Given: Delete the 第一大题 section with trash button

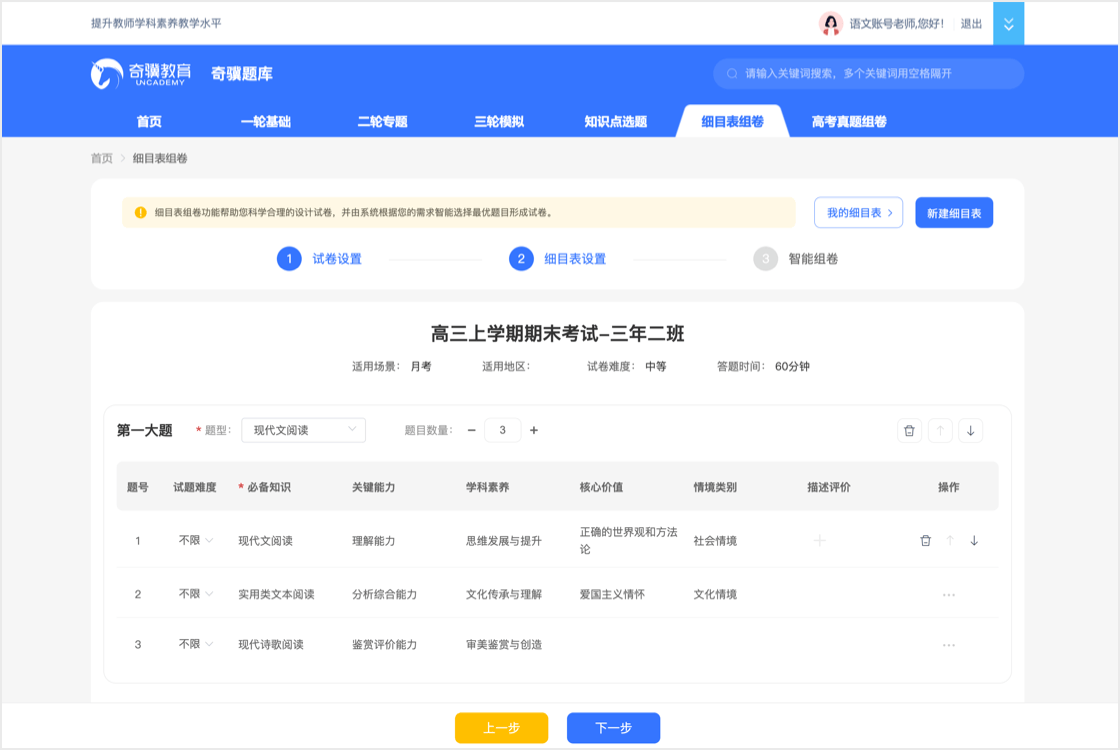Looking at the screenshot, I should (909, 431).
